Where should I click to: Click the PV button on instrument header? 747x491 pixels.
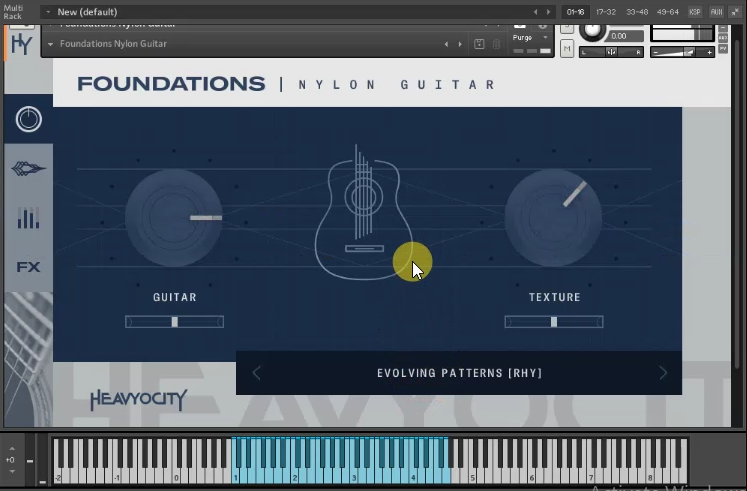click(x=723, y=49)
